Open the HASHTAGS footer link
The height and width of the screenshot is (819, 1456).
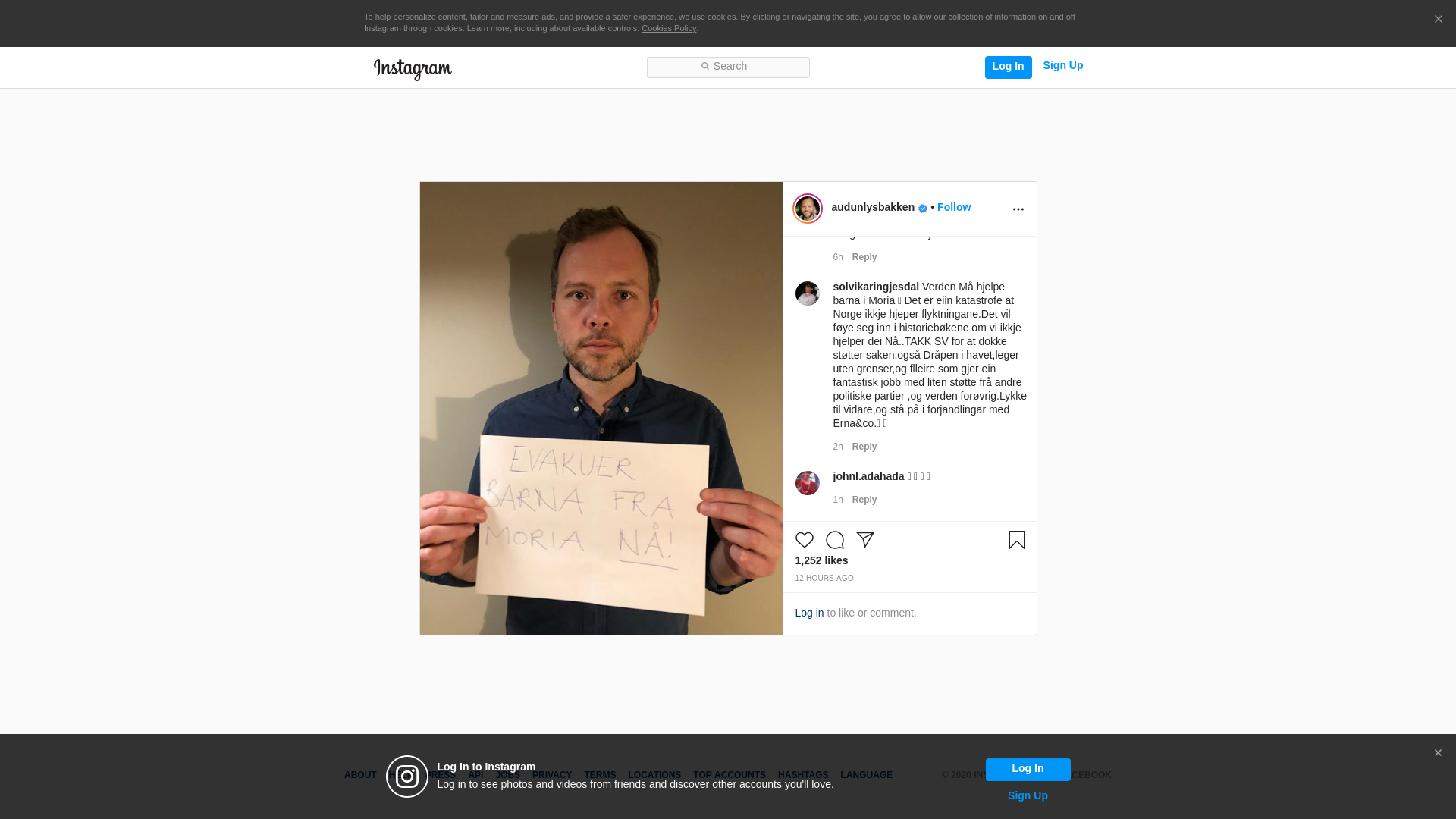(802, 775)
